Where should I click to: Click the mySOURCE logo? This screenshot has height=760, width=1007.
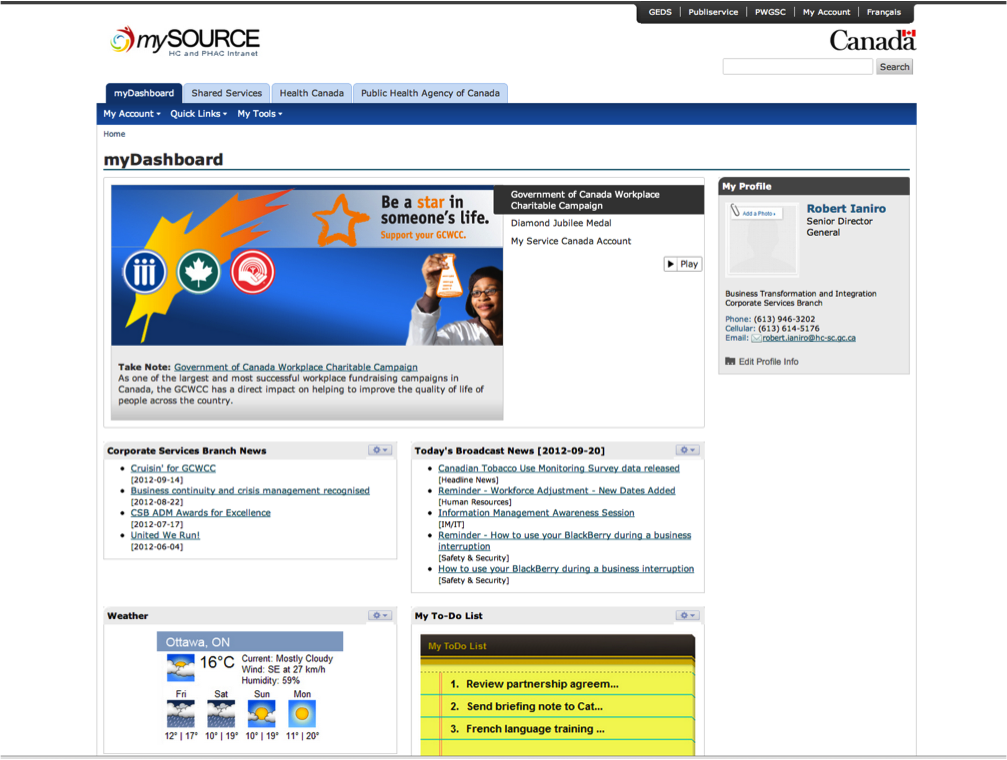(x=185, y=42)
